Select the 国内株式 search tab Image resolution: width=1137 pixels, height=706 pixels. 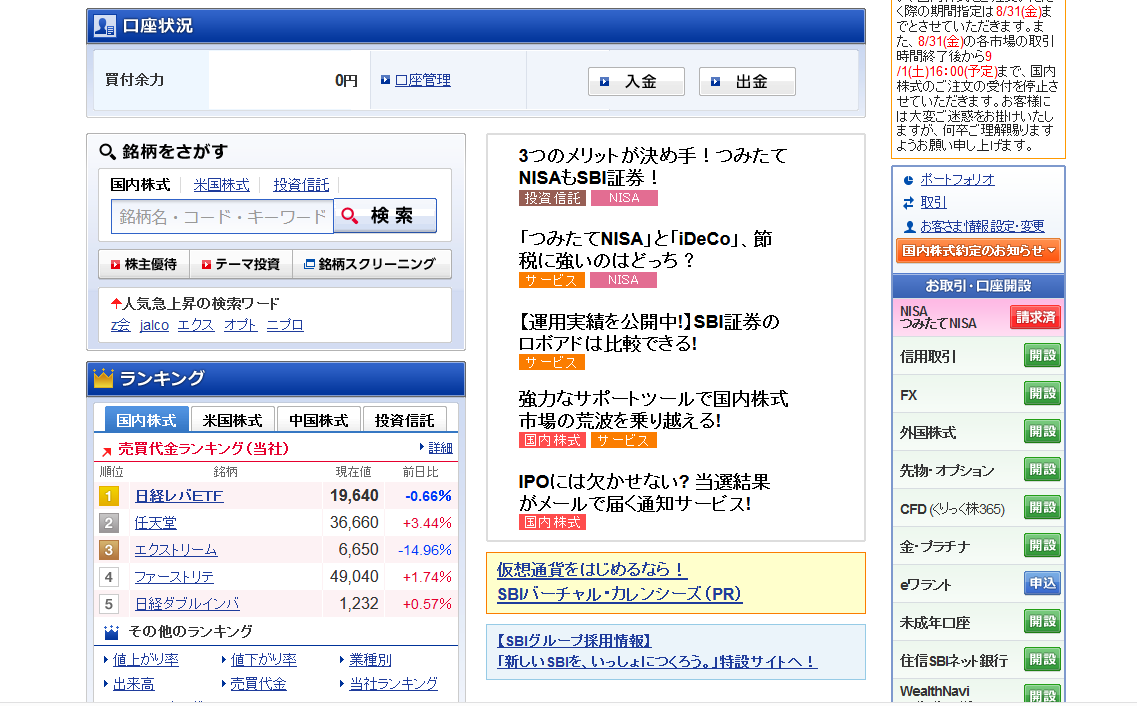(x=140, y=185)
